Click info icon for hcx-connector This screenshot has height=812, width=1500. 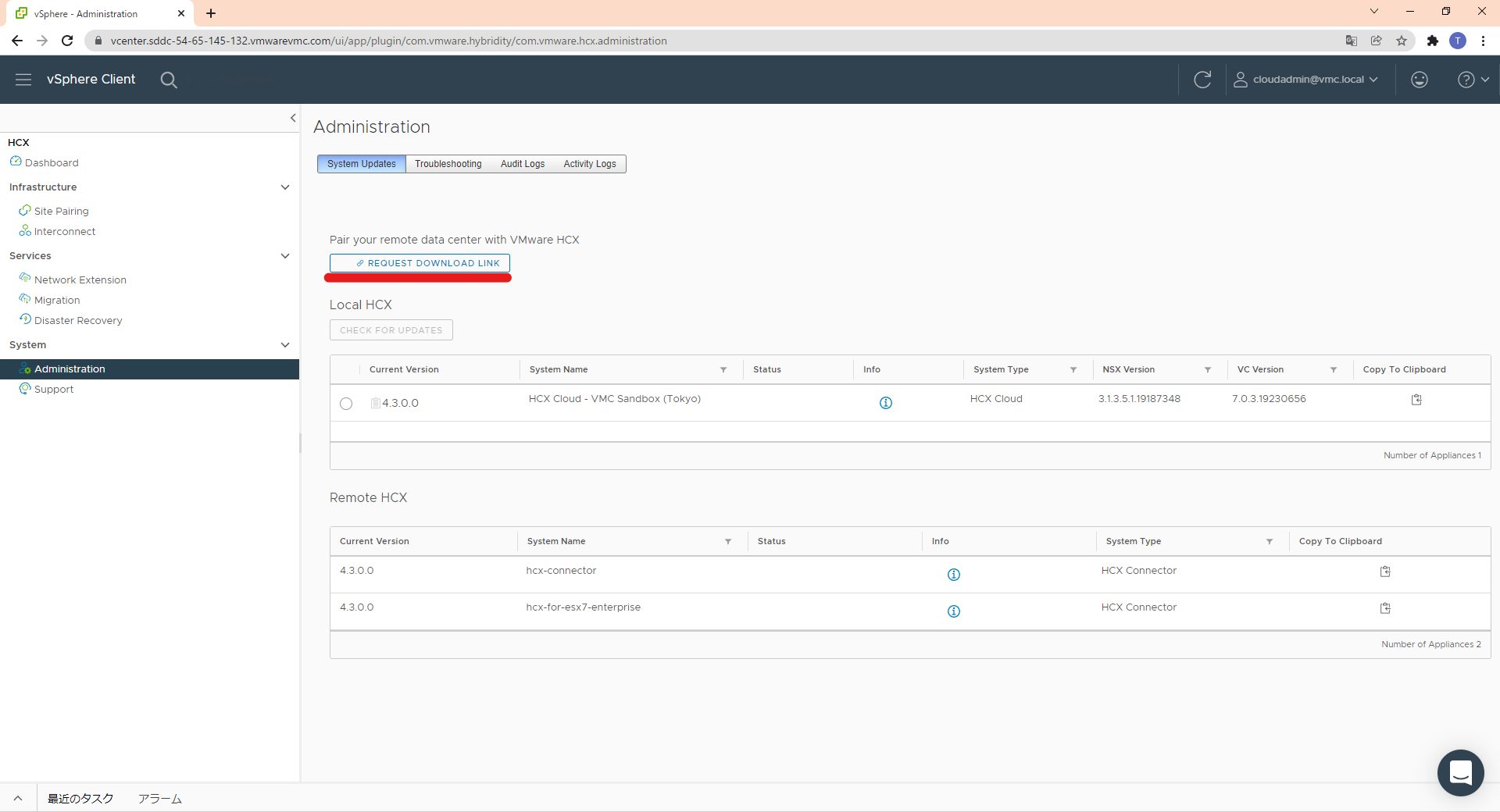(x=954, y=575)
